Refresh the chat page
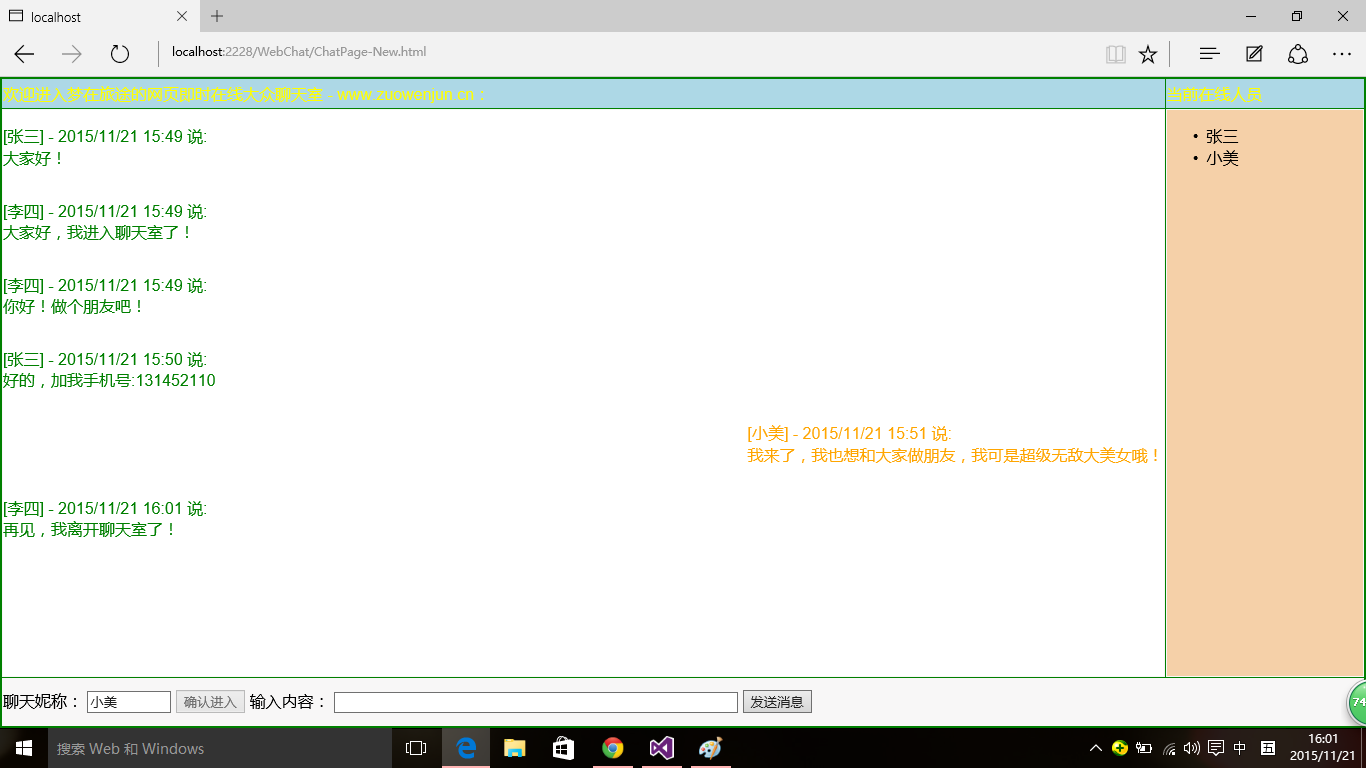1366x768 pixels. point(120,54)
